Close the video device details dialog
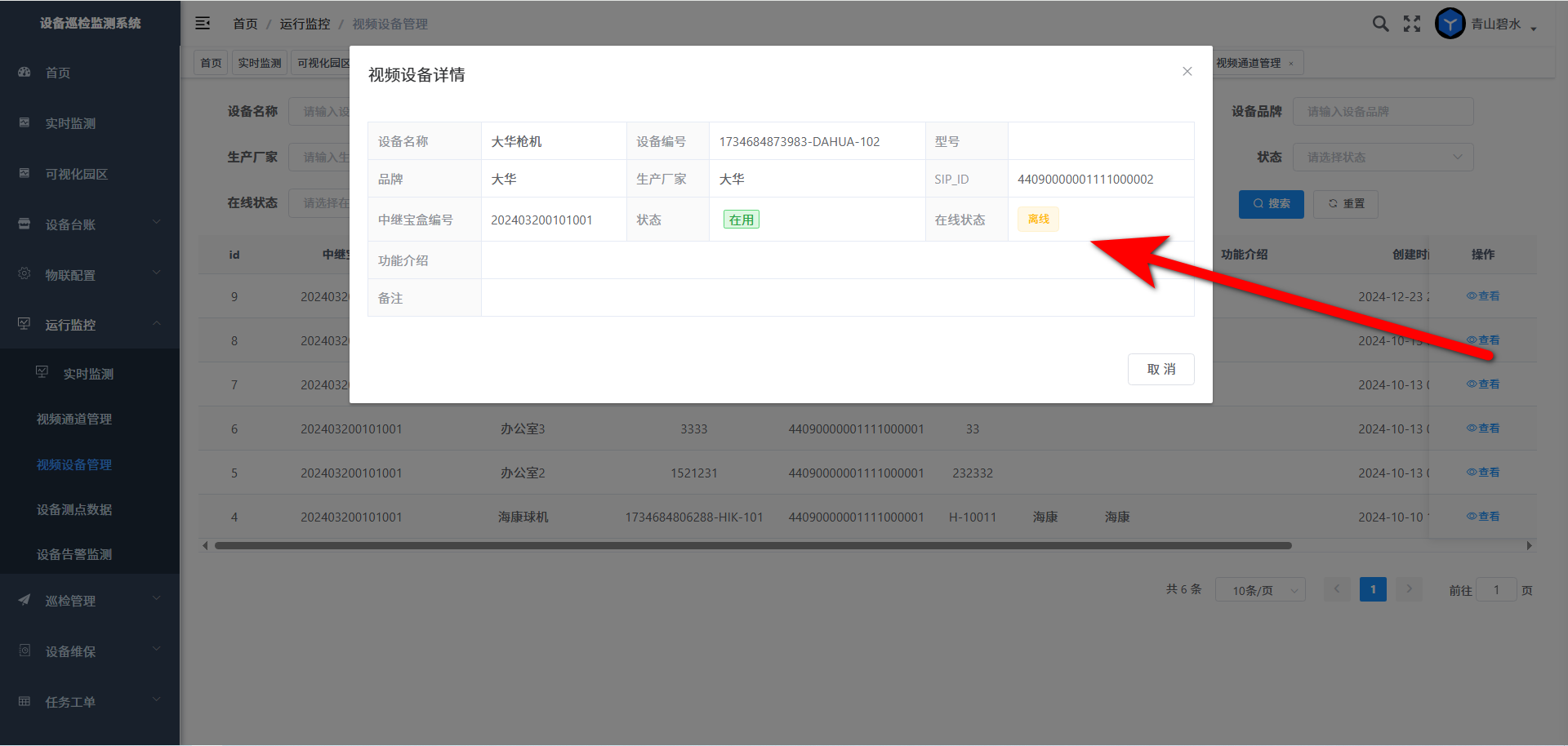1568x746 pixels. point(1187,72)
